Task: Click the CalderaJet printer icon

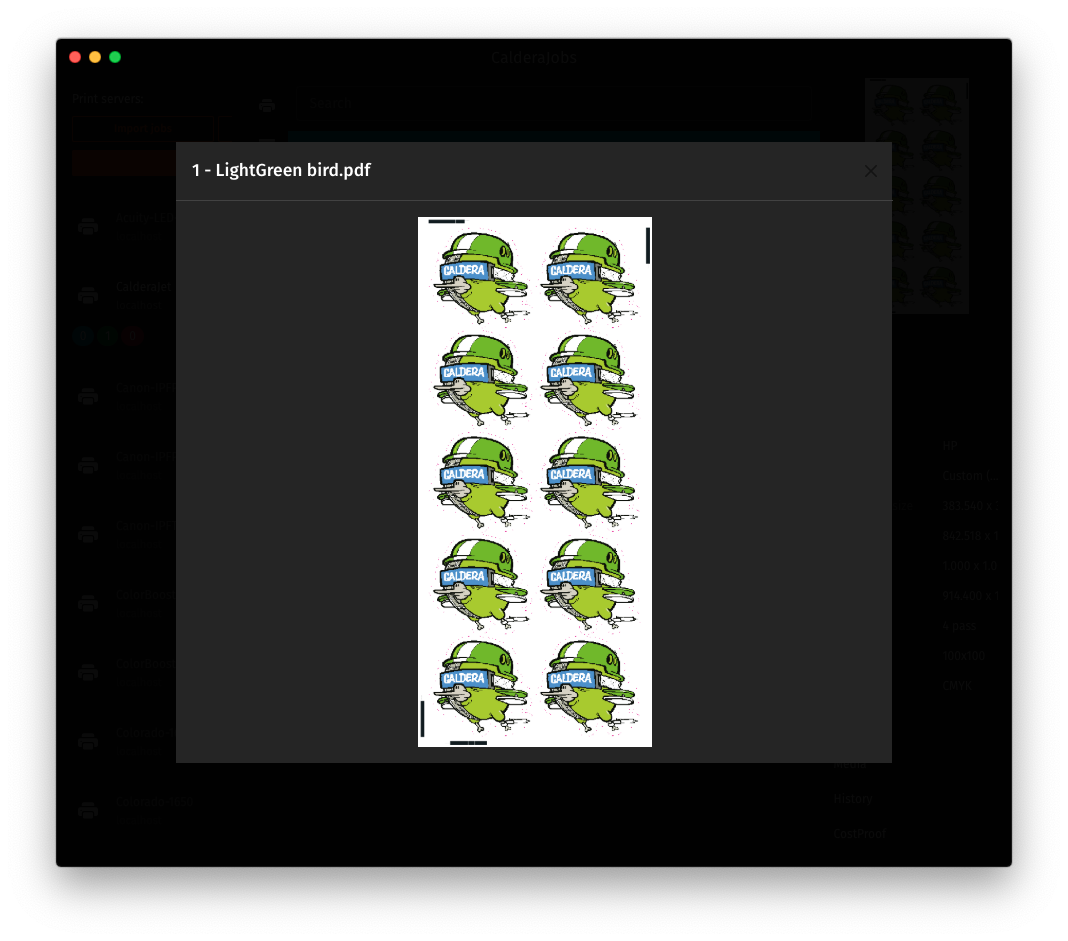Action: [x=88, y=294]
